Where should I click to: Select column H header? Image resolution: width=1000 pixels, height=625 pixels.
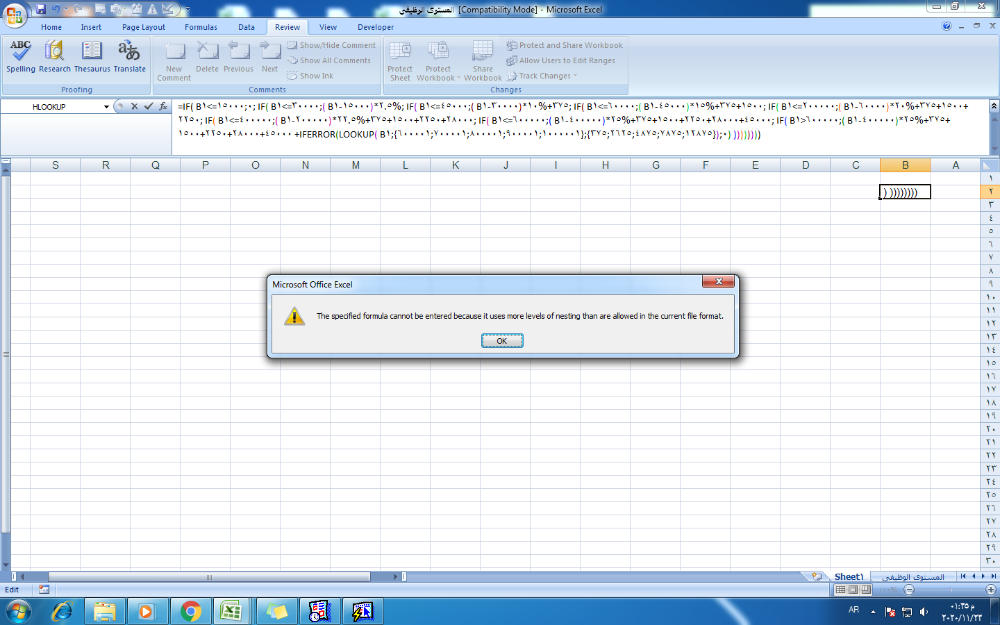(x=605, y=165)
